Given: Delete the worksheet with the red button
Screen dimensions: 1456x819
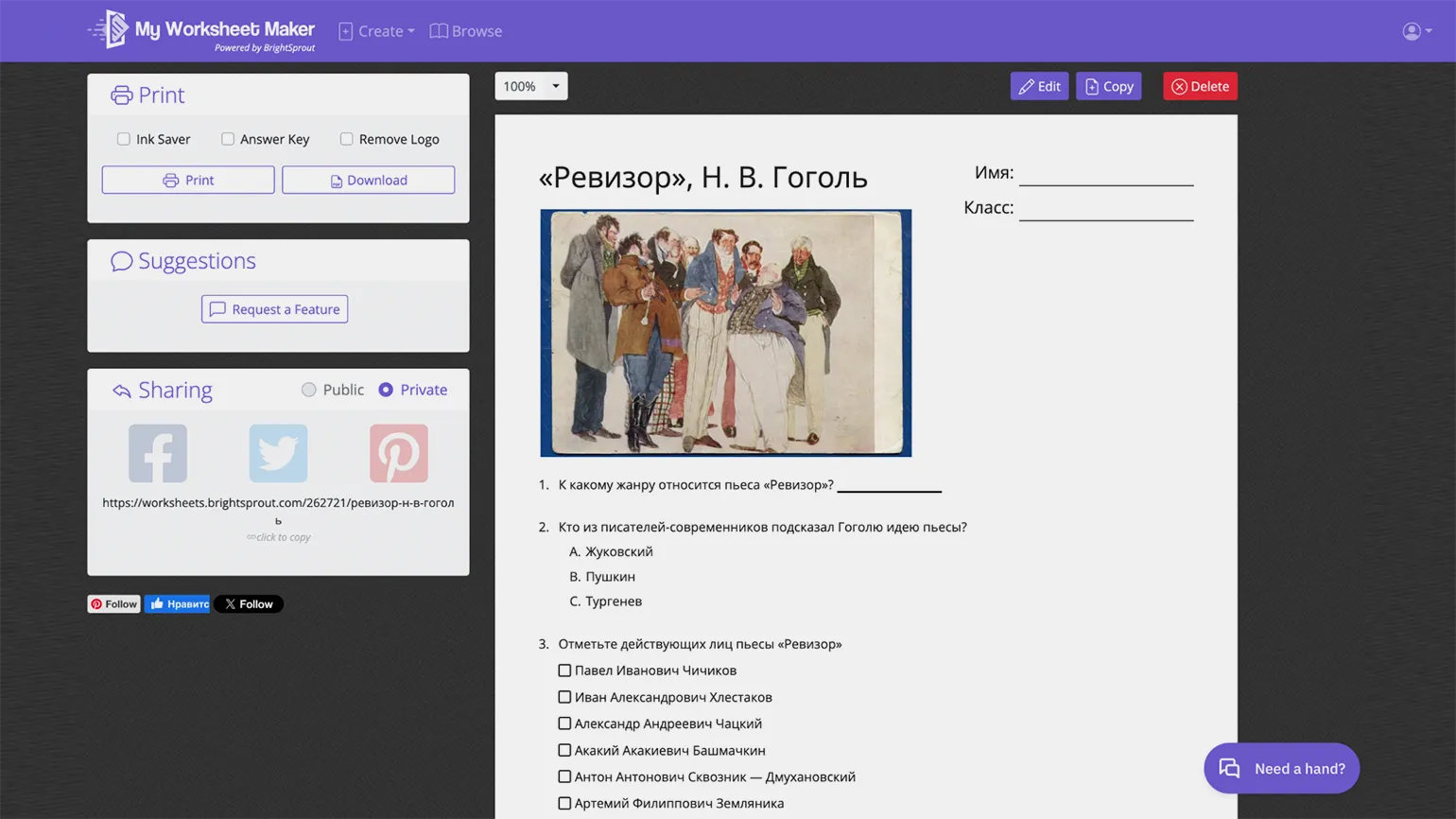Looking at the screenshot, I should [x=1200, y=86].
